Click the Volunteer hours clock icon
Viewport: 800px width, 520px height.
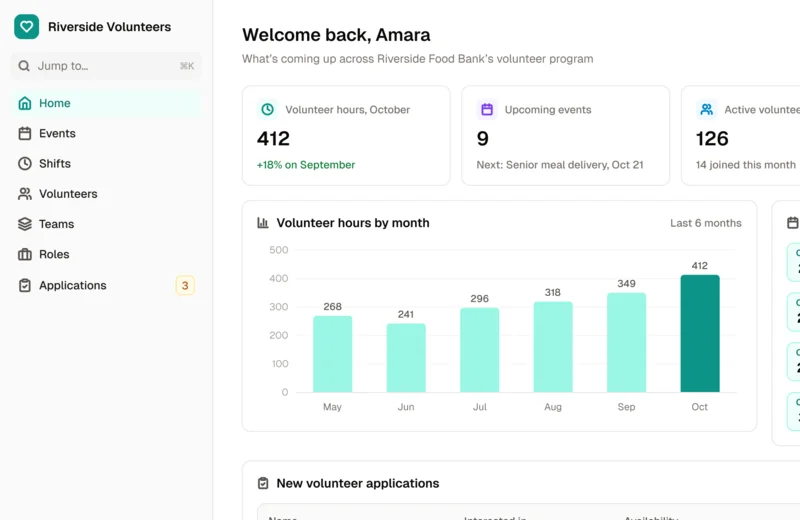click(267, 109)
